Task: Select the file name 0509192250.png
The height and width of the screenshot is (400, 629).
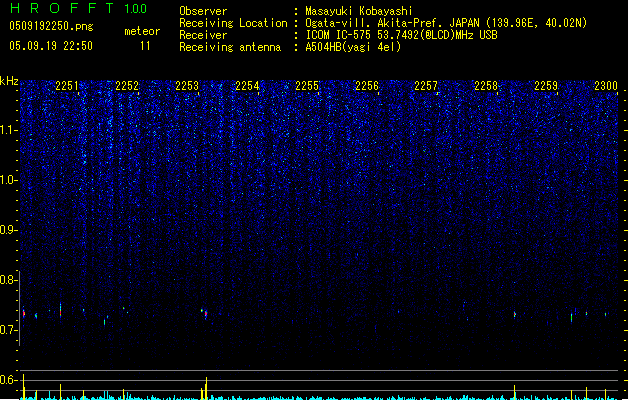Action: point(51,26)
